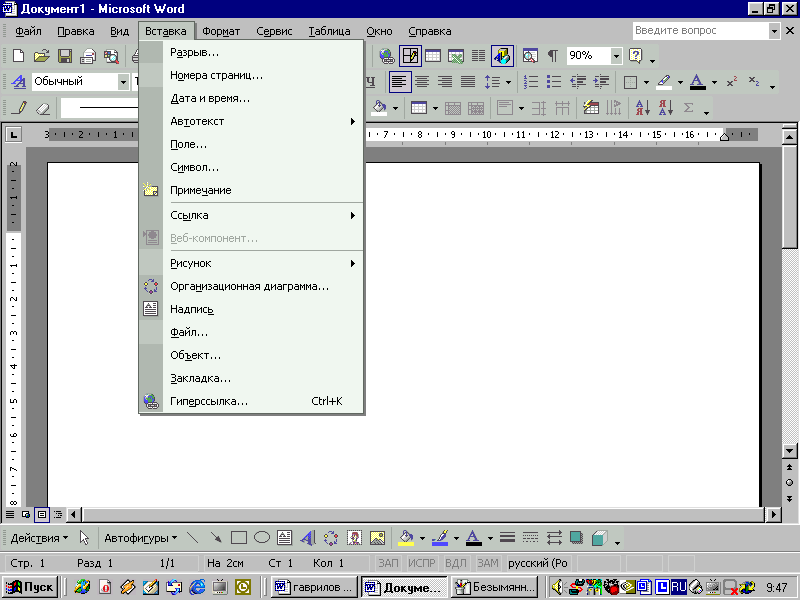Open shading color bucket in tables toolbar
This screenshot has width=800, height=600.
pyautogui.click(x=379, y=108)
